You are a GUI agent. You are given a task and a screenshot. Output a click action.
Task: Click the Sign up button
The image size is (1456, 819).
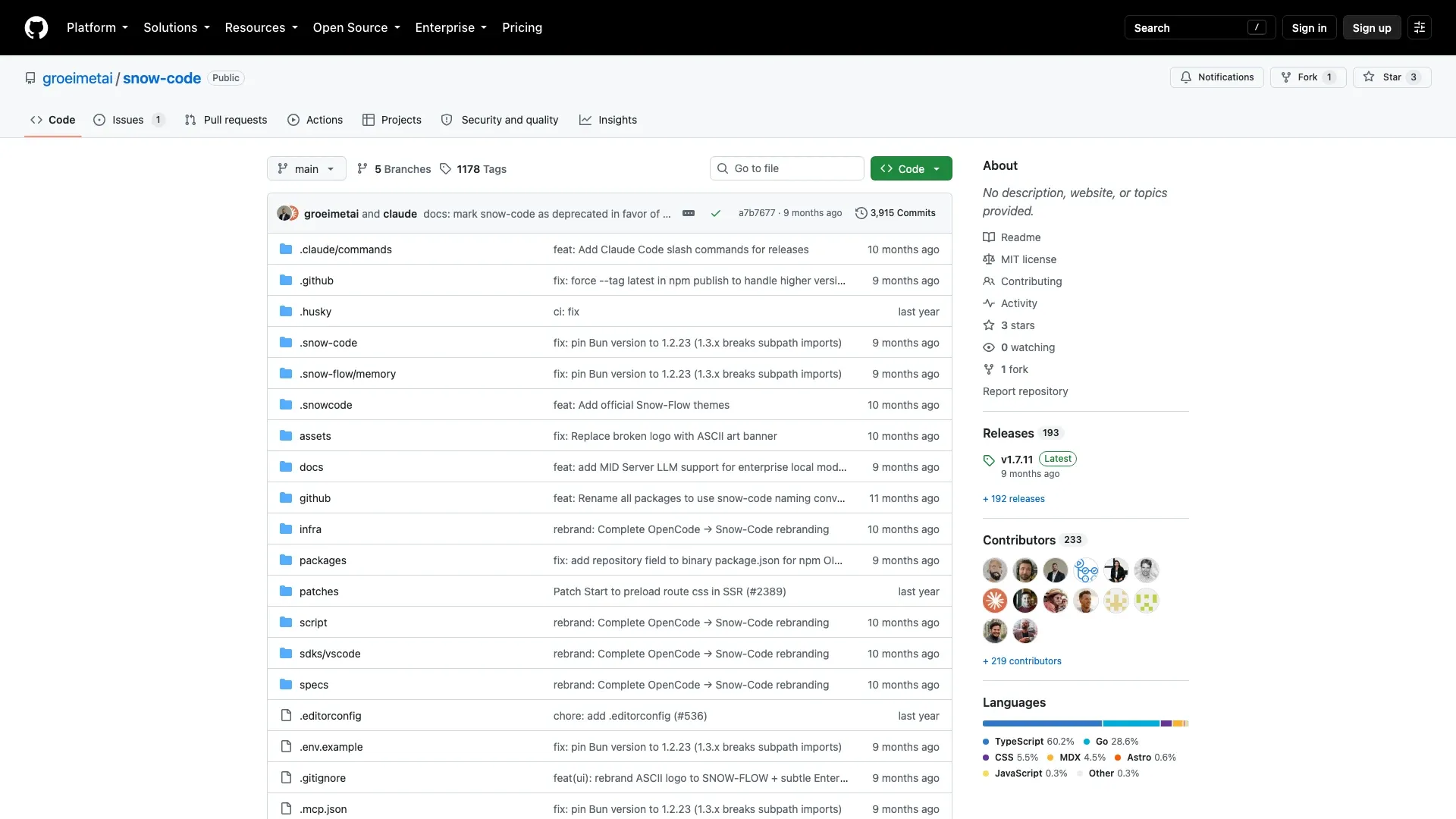pyautogui.click(x=1371, y=27)
